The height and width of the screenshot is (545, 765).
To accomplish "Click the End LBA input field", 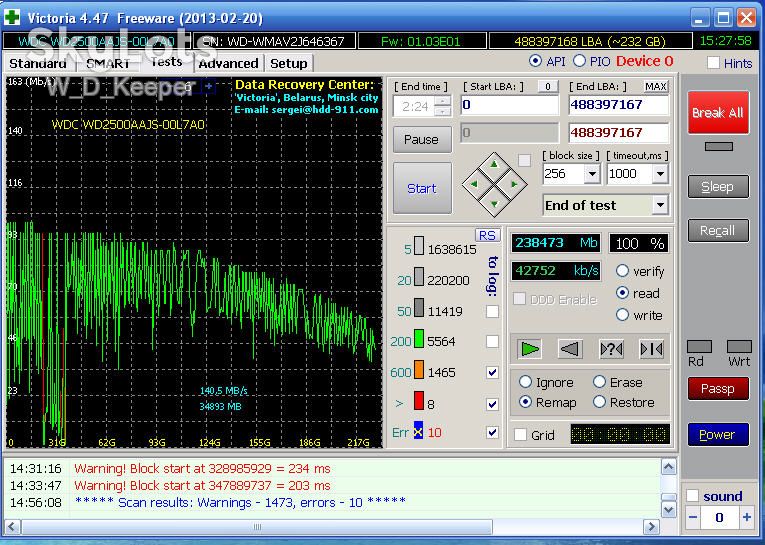I will (619, 105).
